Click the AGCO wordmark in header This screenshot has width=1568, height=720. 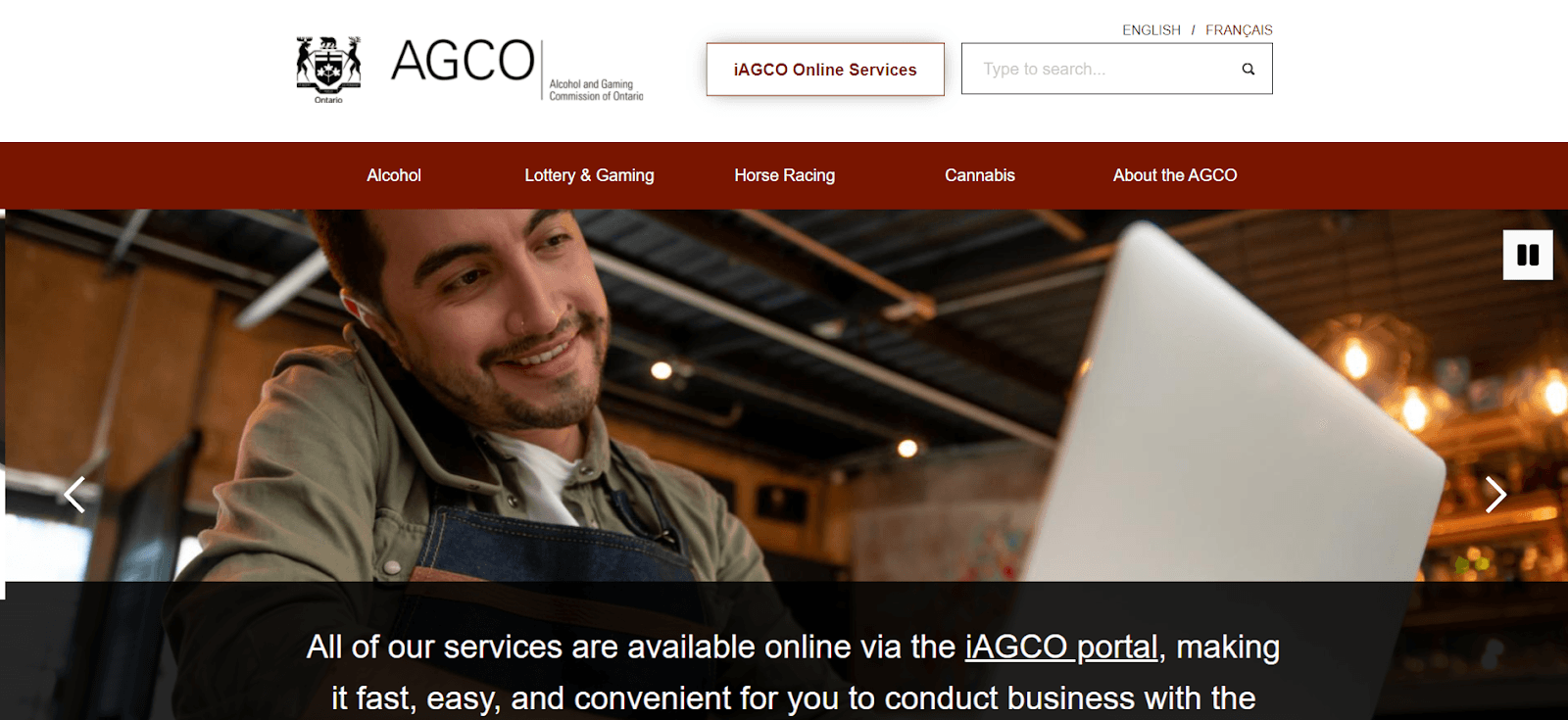[x=463, y=61]
